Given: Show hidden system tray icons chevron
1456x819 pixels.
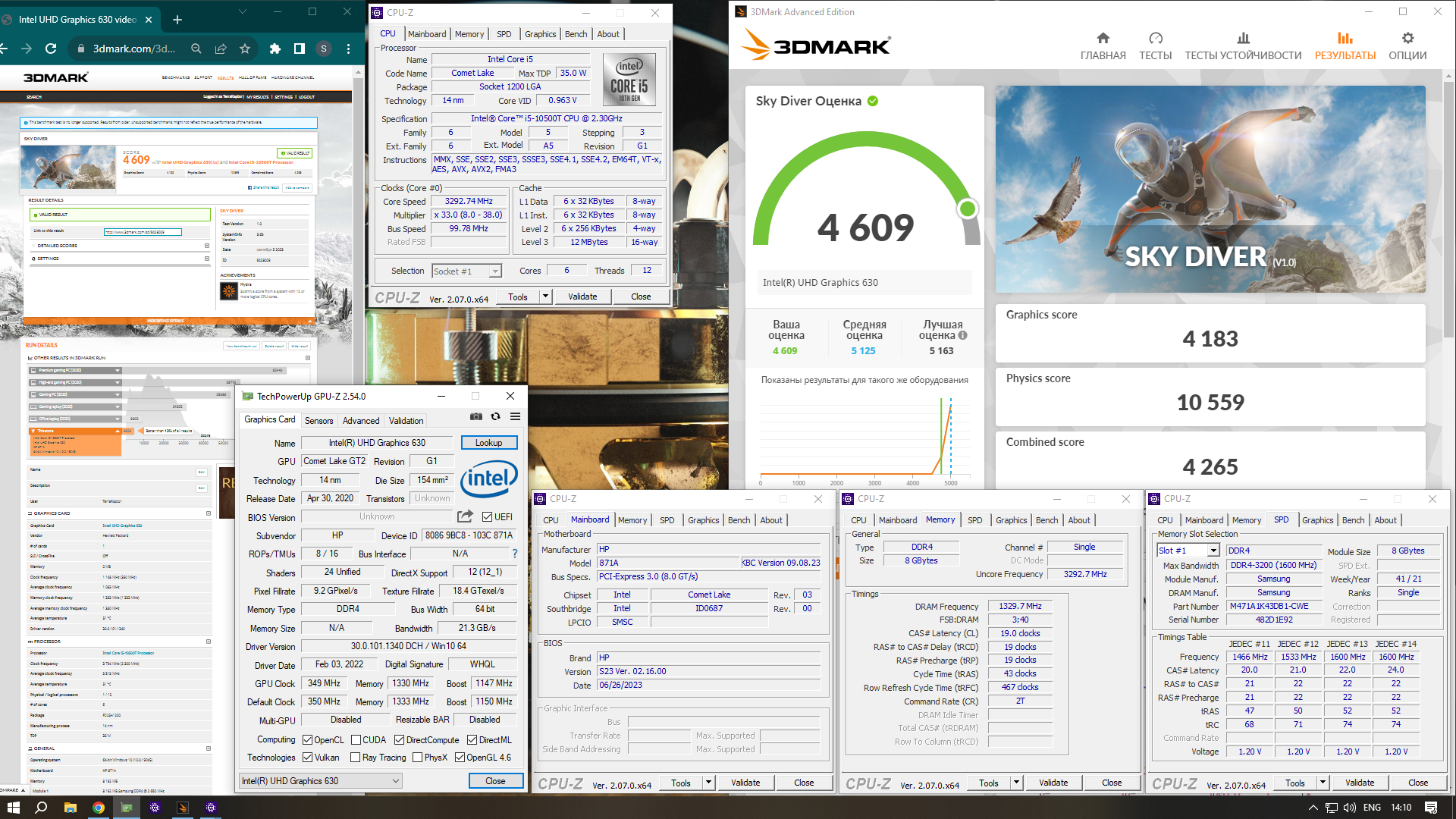Looking at the screenshot, I should tap(1313, 808).
